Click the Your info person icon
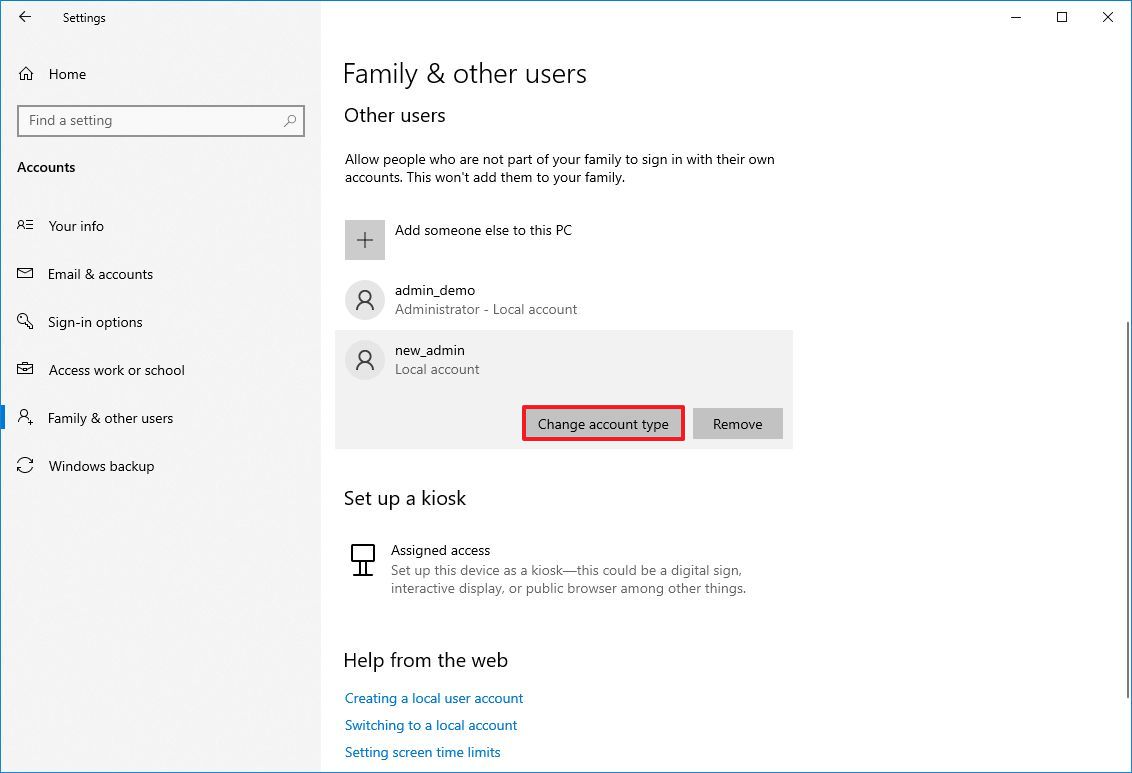 pyautogui.click(x=24, y=226)
